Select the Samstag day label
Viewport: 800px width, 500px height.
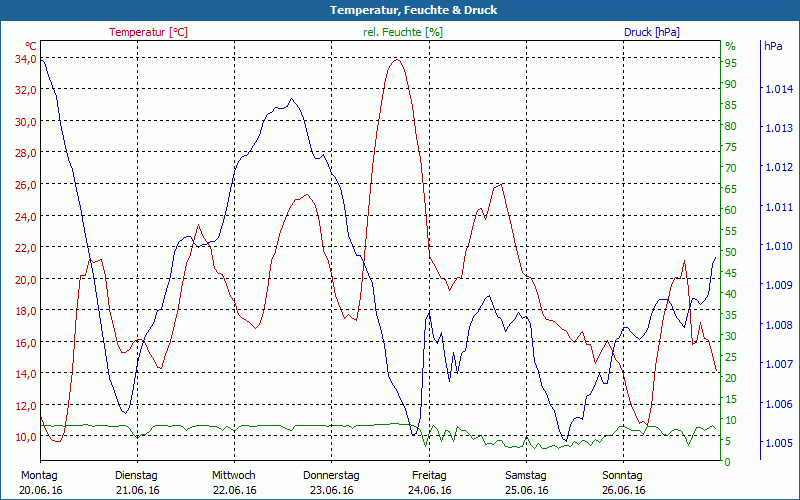(x=525, y=475)
